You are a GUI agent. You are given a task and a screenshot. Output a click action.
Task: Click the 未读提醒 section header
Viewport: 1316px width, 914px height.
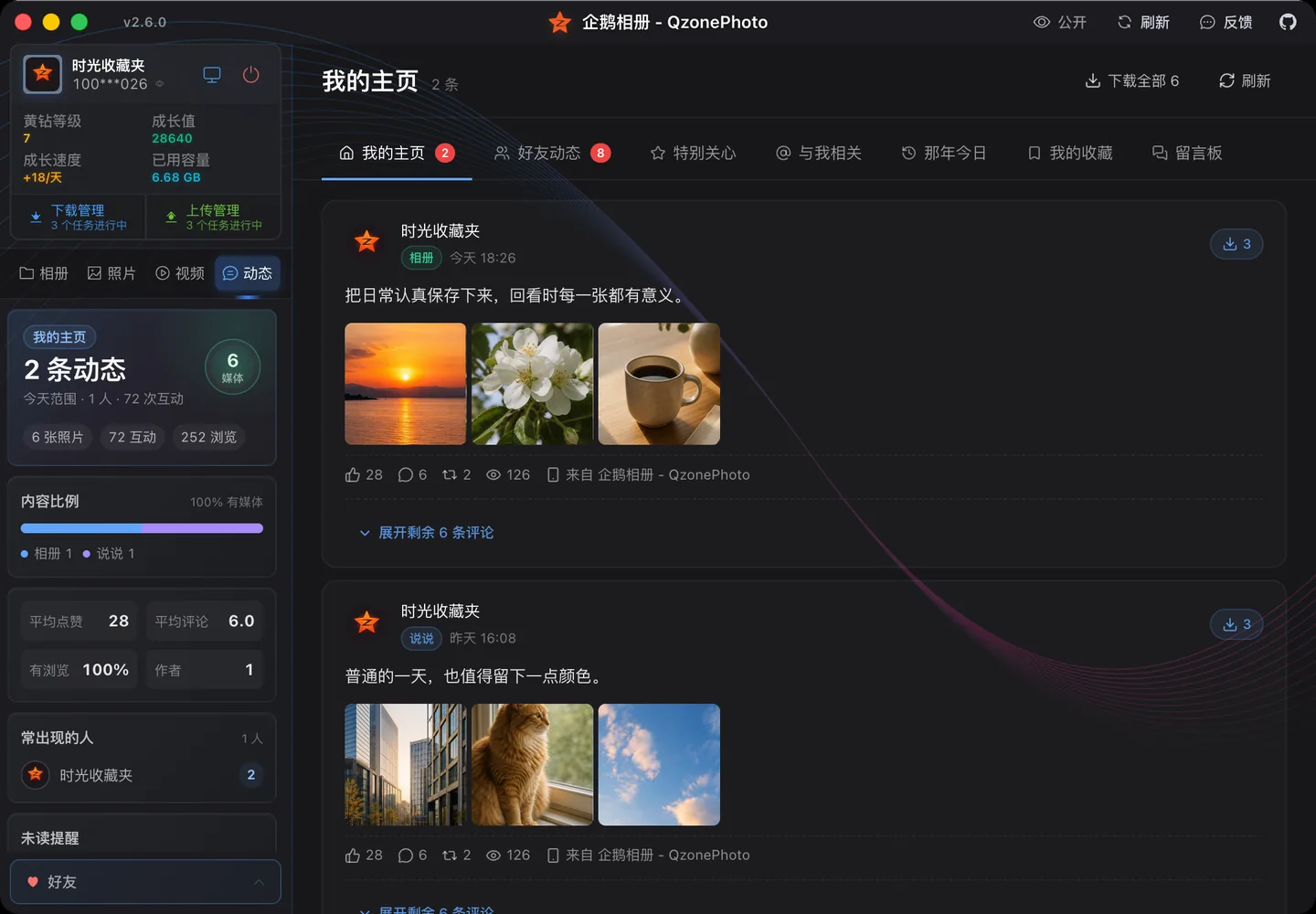click(x=50, y=838)
